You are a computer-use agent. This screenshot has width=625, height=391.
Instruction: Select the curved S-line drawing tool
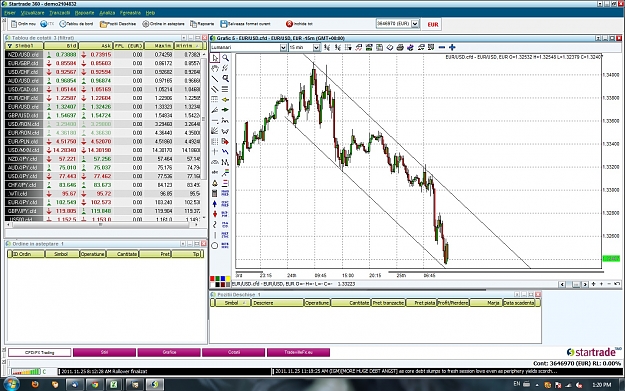coord(215,225)
